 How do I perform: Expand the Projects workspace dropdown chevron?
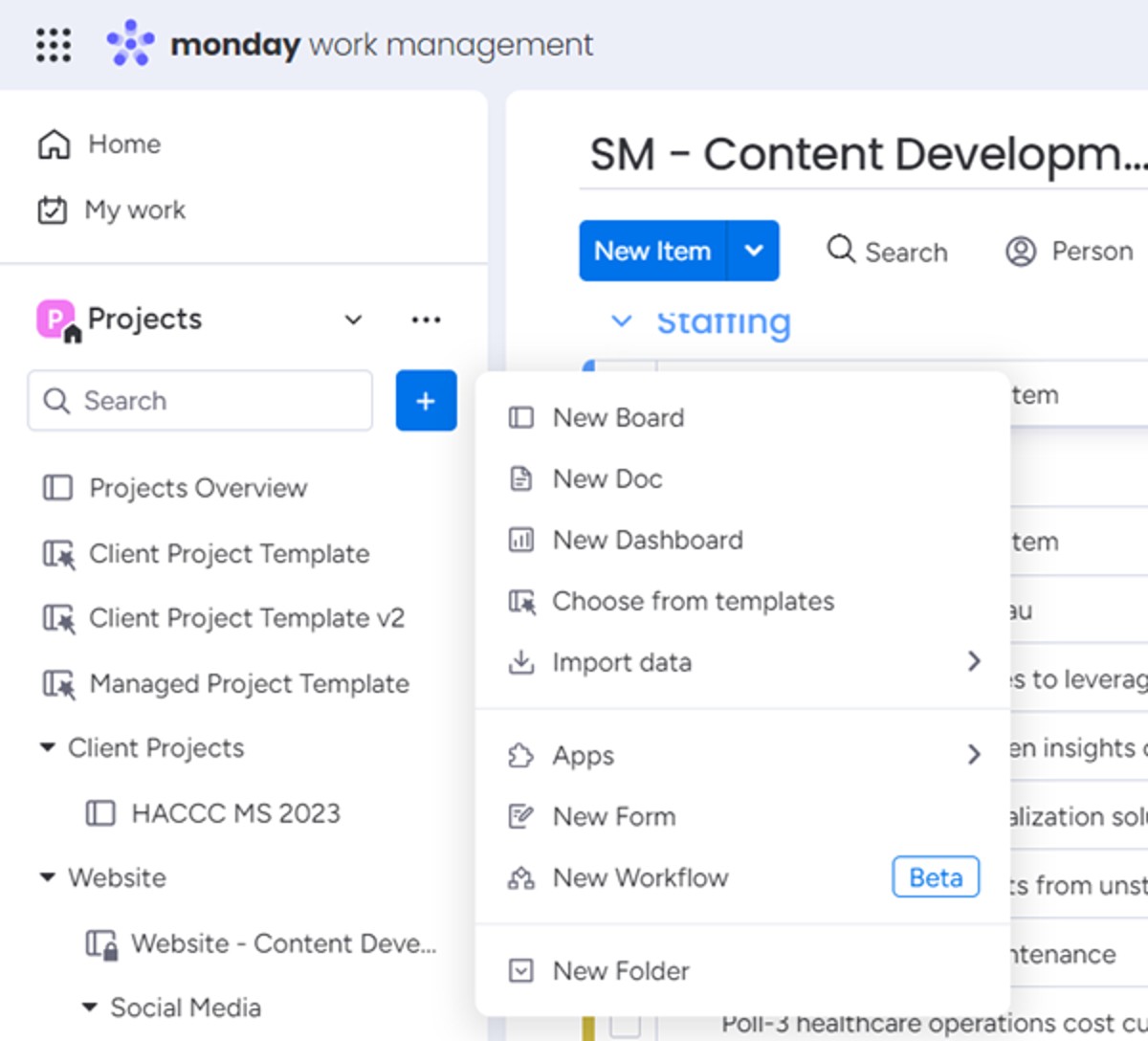pyautogui.click(x=353, y=320)
